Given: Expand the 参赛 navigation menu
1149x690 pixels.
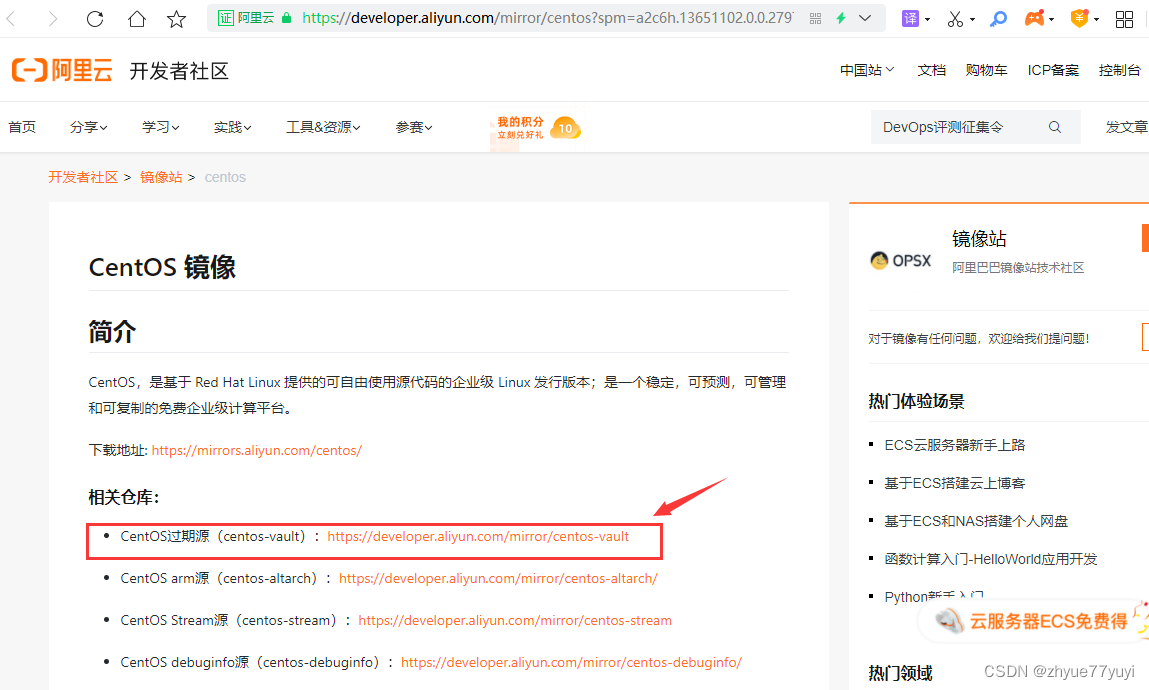Looking at the screenshot, I should coord(414,127).
